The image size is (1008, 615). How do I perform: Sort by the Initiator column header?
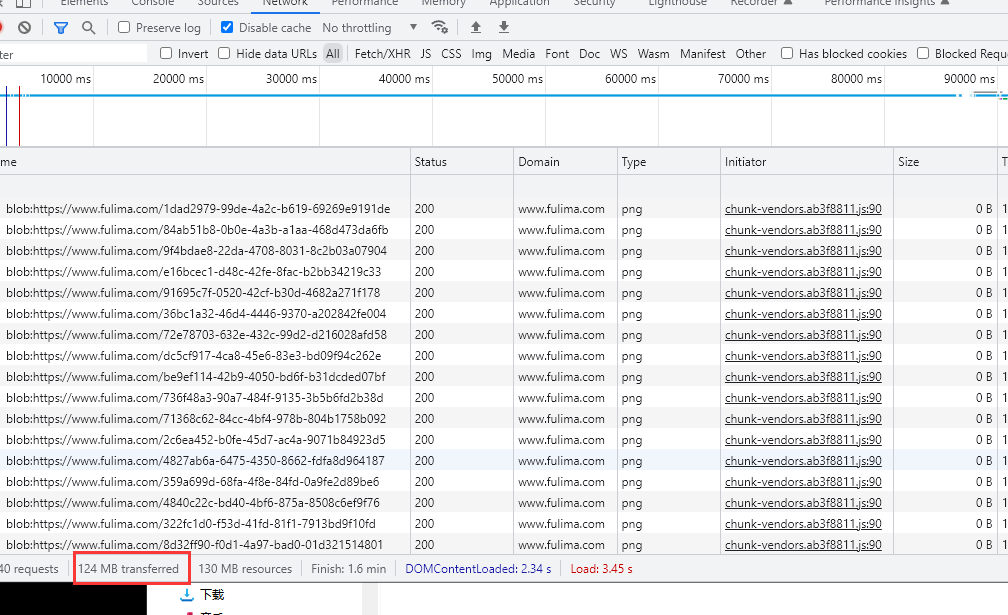point(807,162)
